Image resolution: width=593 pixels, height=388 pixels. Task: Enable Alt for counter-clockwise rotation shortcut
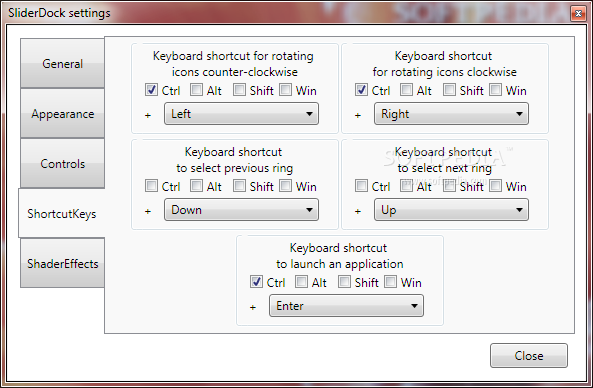[196, 90]
